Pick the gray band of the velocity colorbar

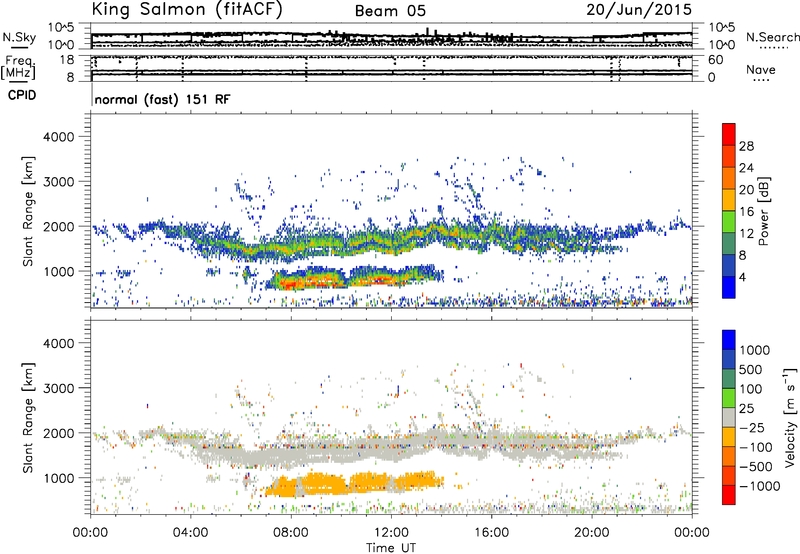[x=729, y=417]
